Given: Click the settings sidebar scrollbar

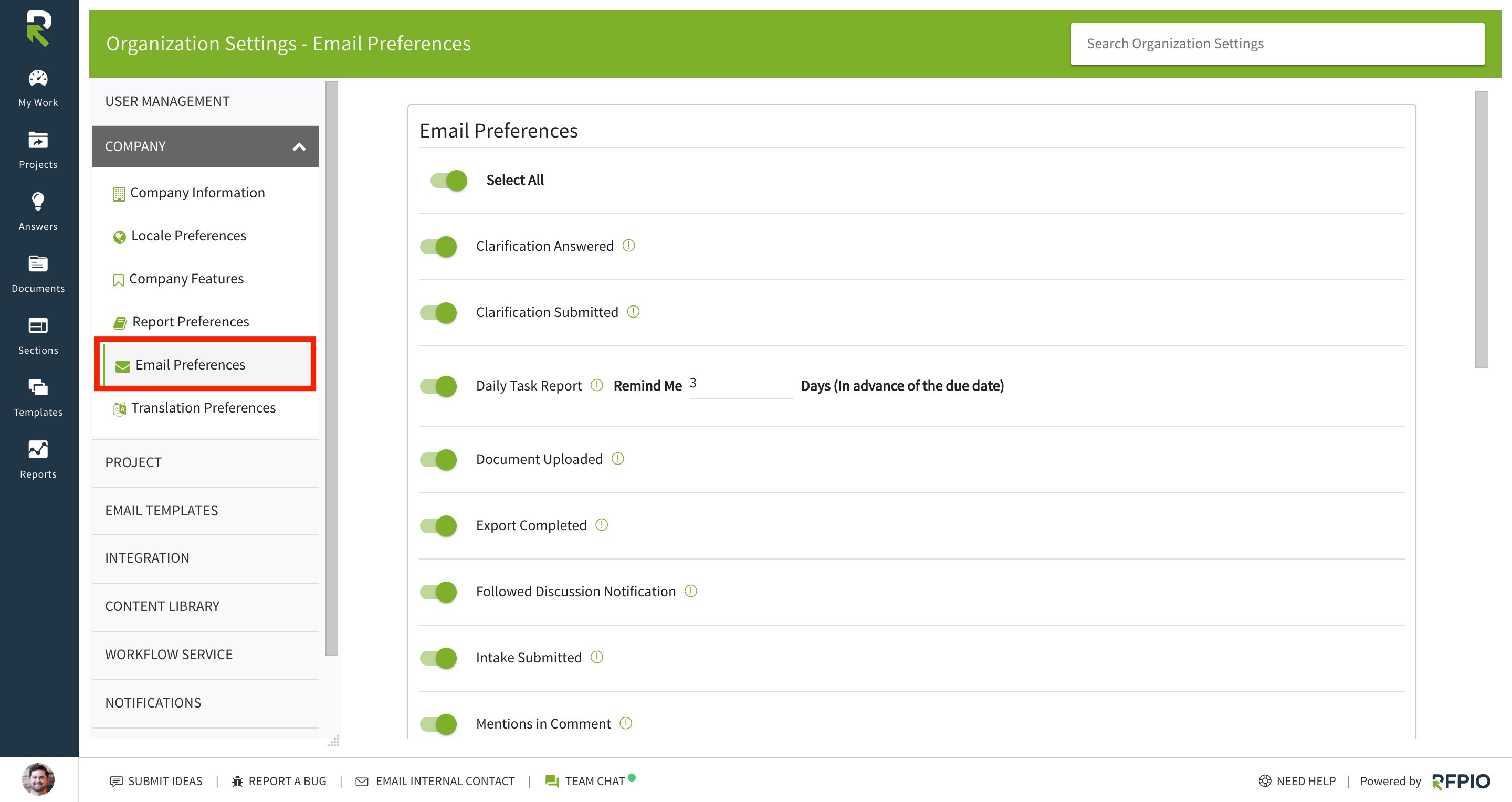Looking at the screenshot, I should pyautogui.click(x=332, y=368).
